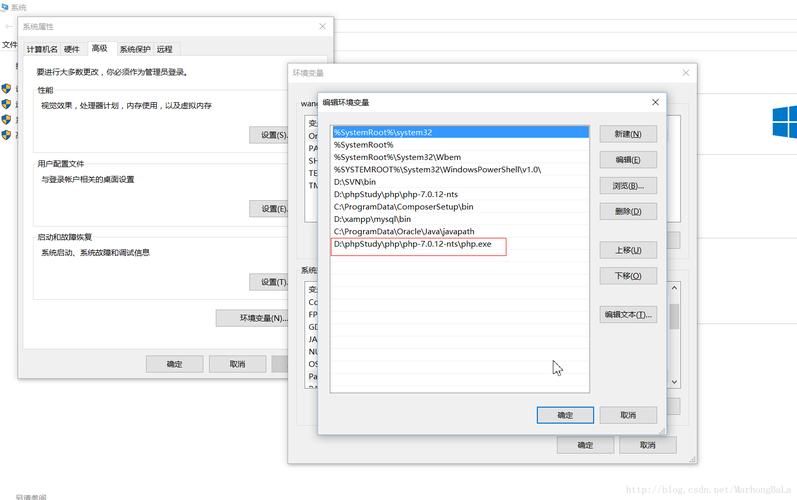This screenshot has width=797, height=500.
Task: Click the Edit (编辑) button beside path list
Action: (628, 160)
